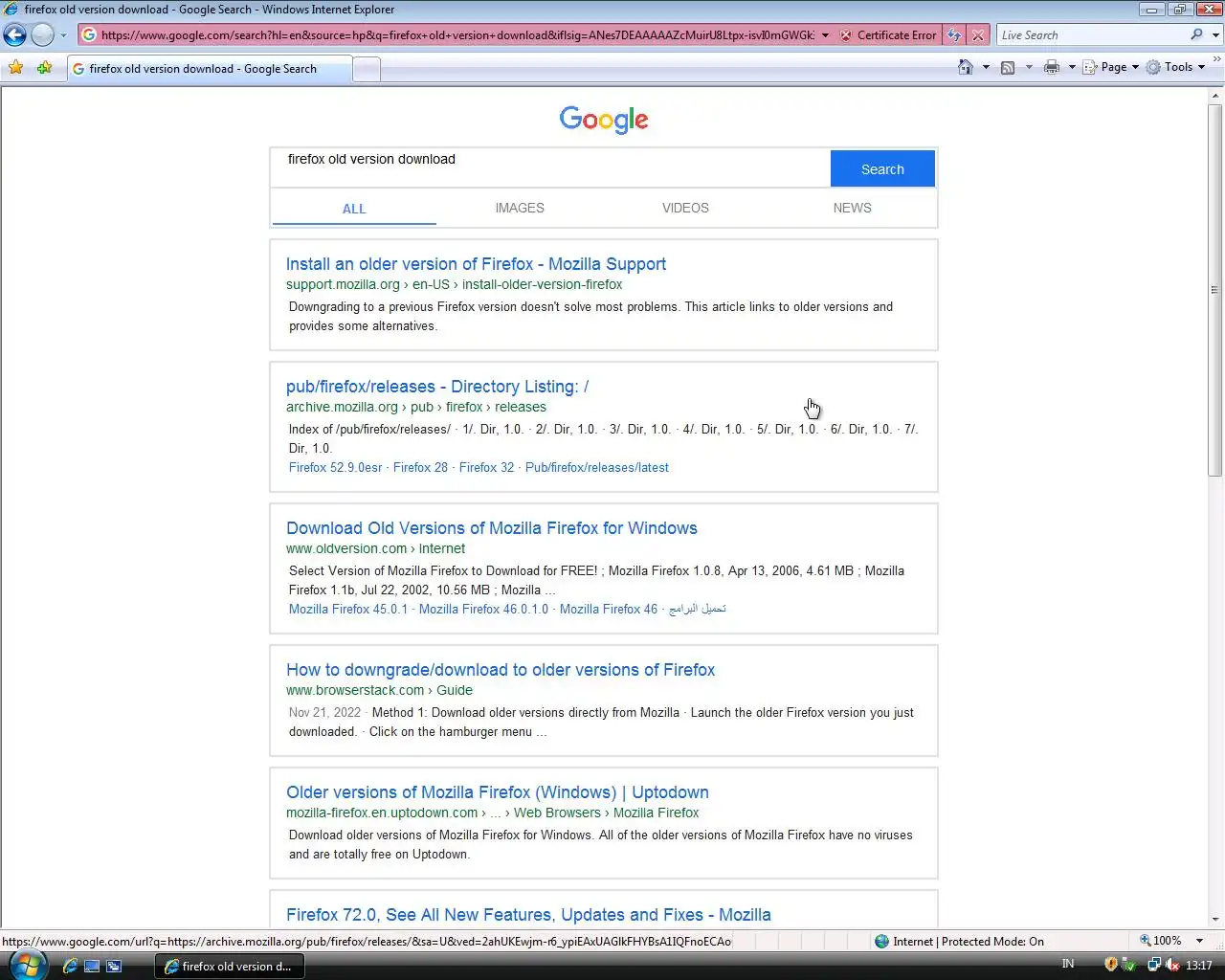Click the Firefox 28 sublink
Viewport: 1225px width, 980px height.
420,467
